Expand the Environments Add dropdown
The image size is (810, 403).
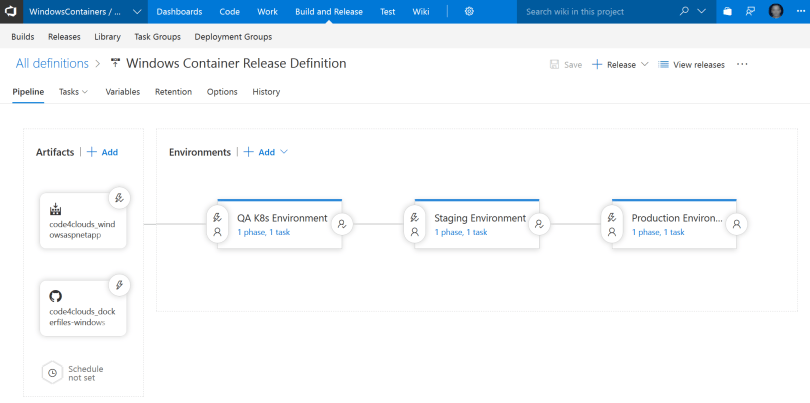[284, 152]
